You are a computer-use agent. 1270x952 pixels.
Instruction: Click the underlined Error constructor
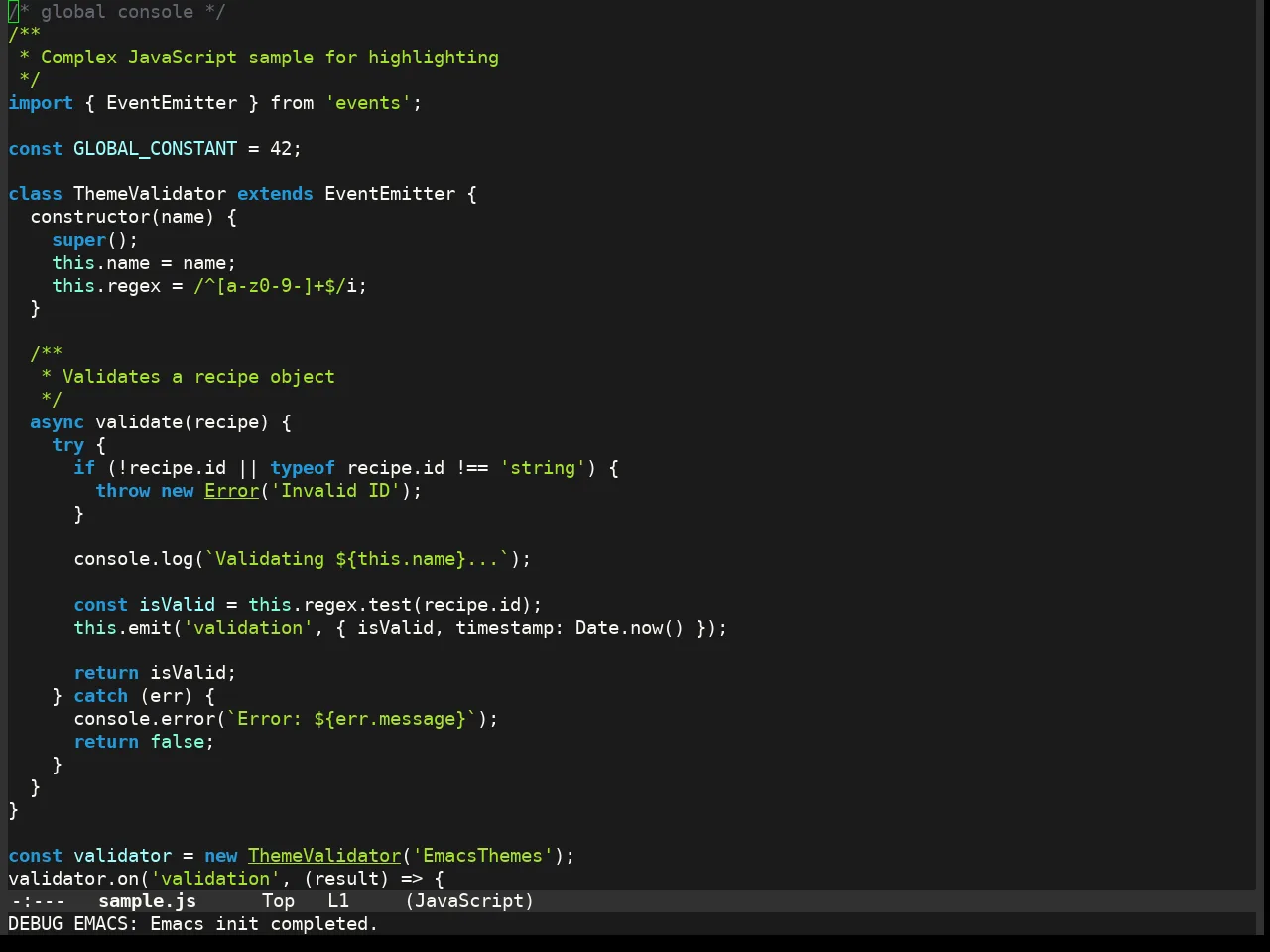click(x=231, y=491)
